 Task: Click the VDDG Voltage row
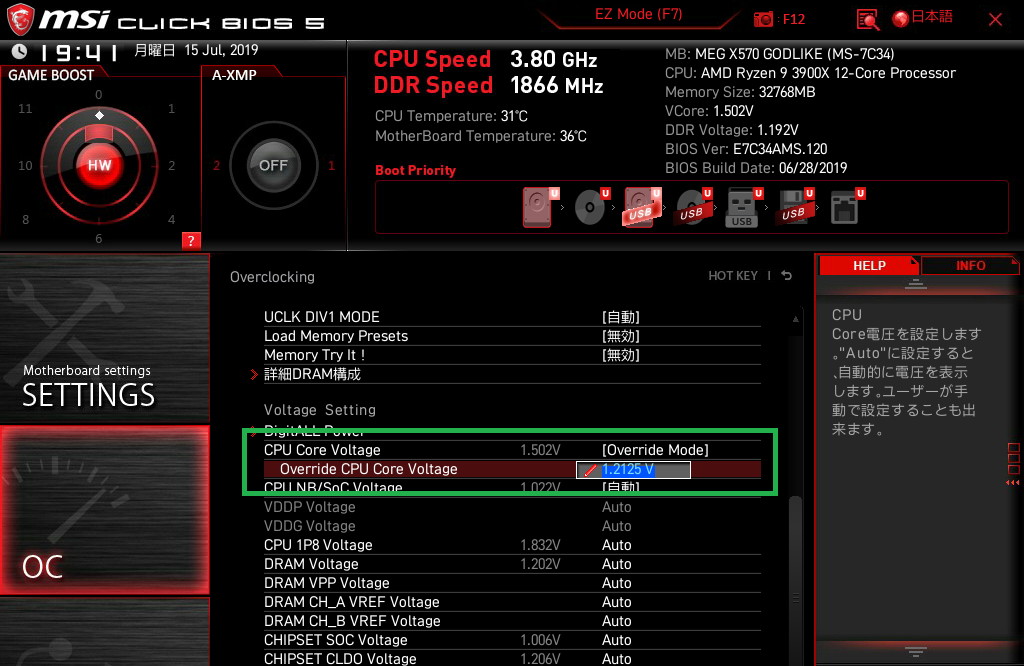pos(512,526)
